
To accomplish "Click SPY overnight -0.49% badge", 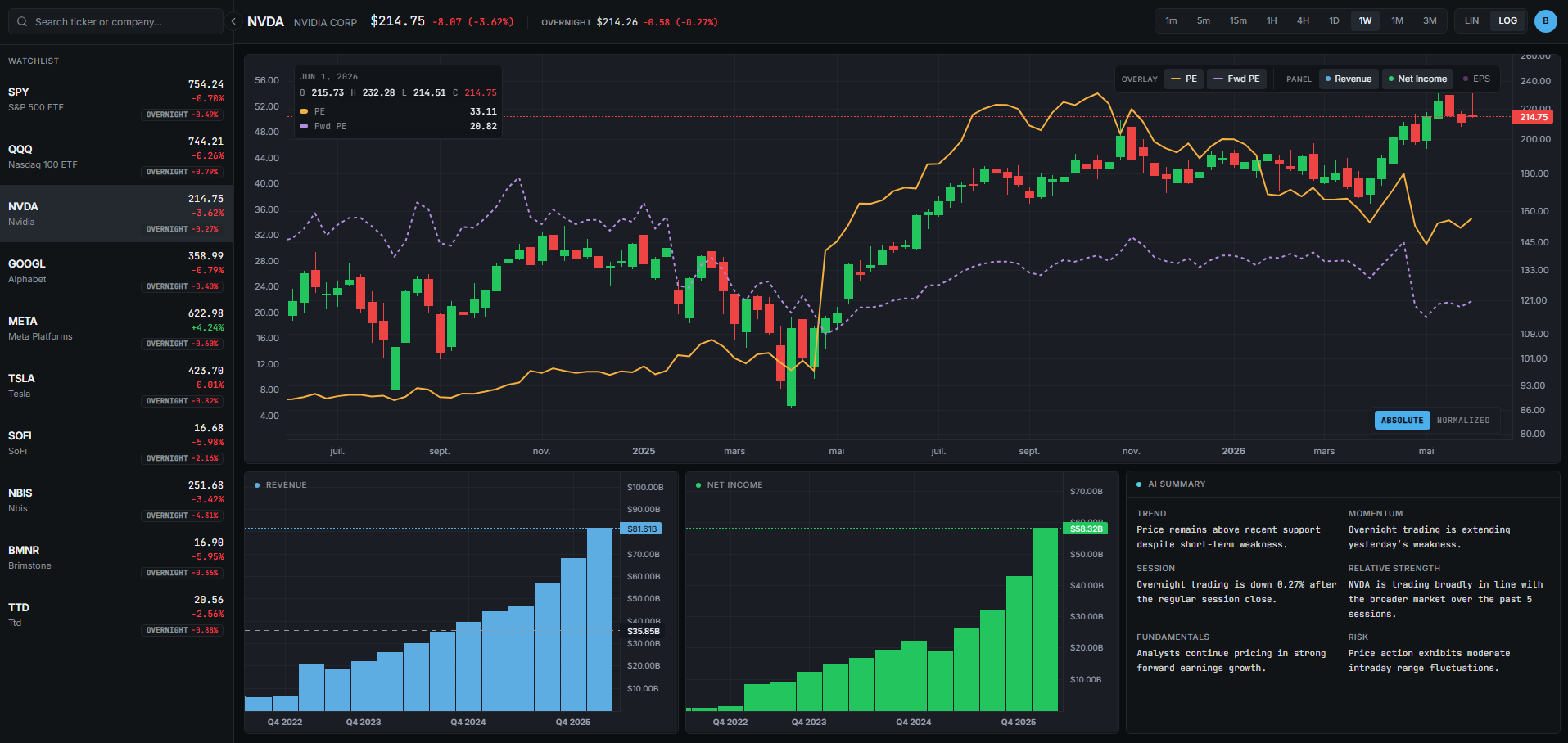I will [x=183, y=115].
